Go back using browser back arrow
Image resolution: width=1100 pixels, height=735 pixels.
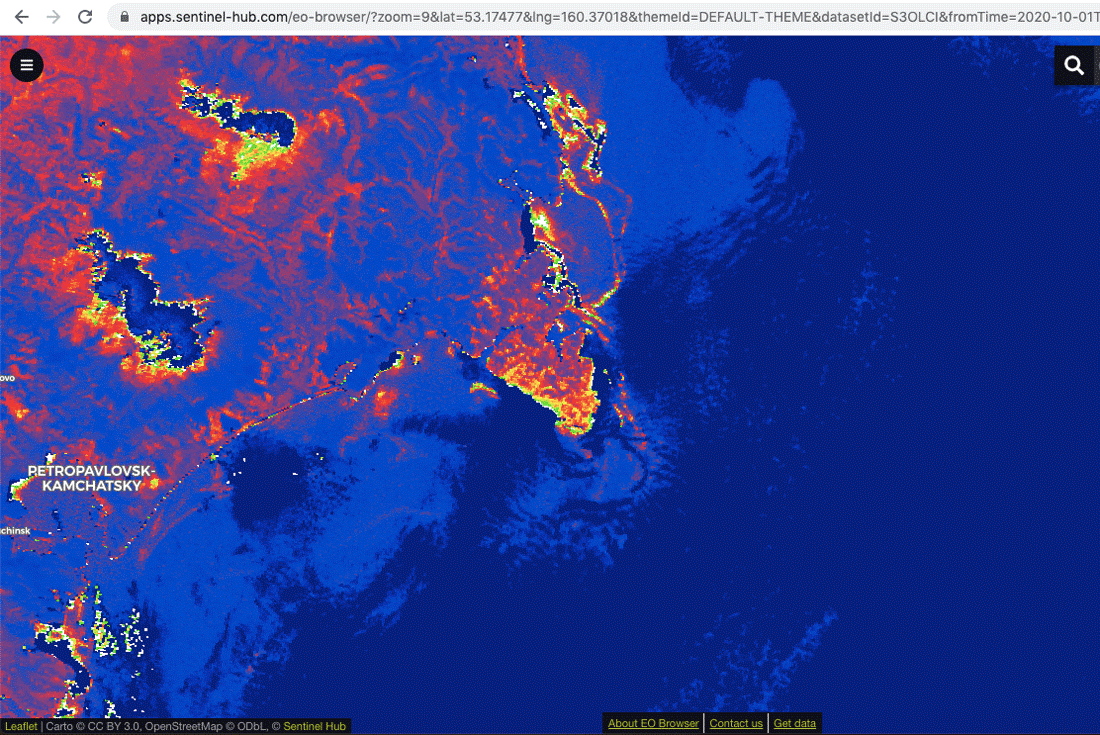[x=21, y=17]
